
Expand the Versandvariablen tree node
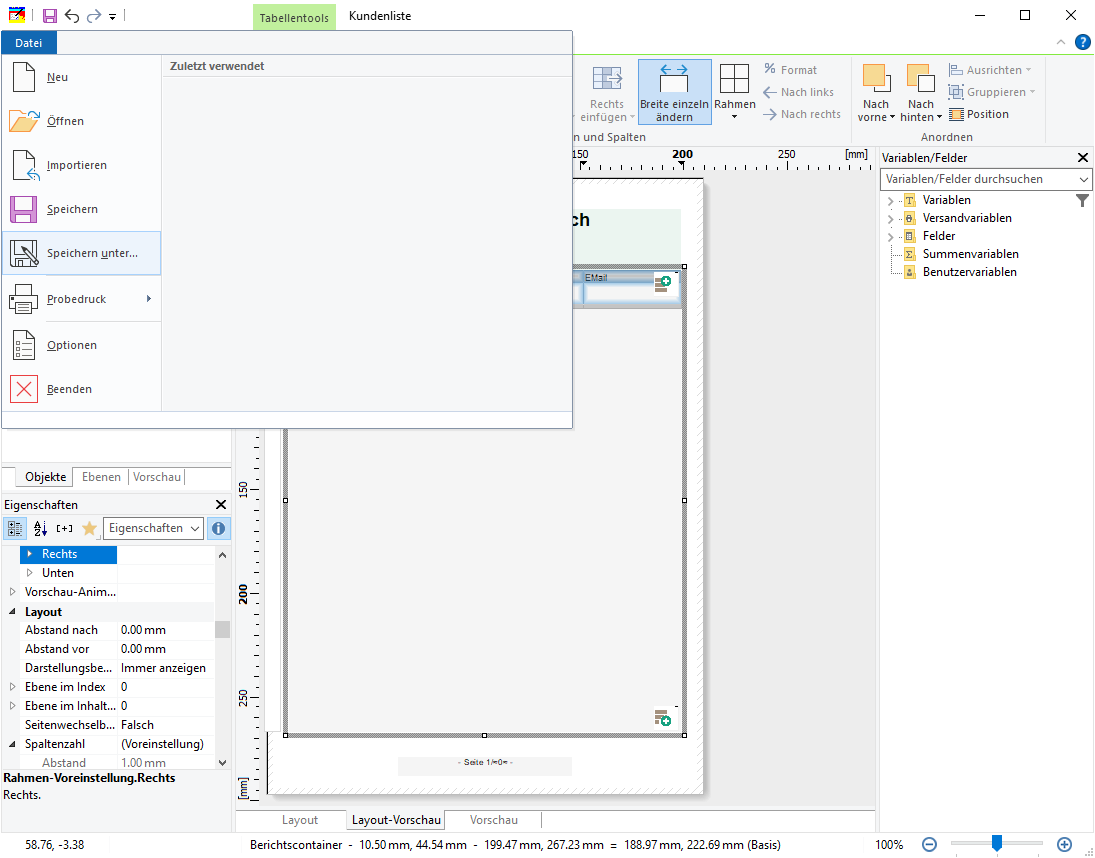[x=890, y=219]
